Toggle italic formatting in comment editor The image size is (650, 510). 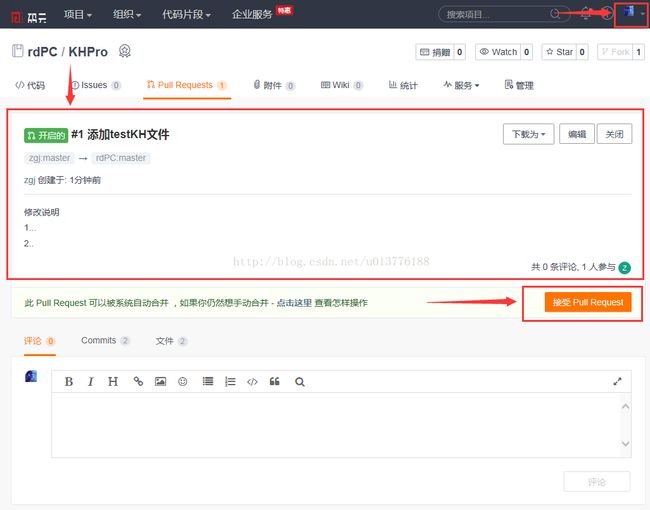pyautogui.click(x=90, y=381)
